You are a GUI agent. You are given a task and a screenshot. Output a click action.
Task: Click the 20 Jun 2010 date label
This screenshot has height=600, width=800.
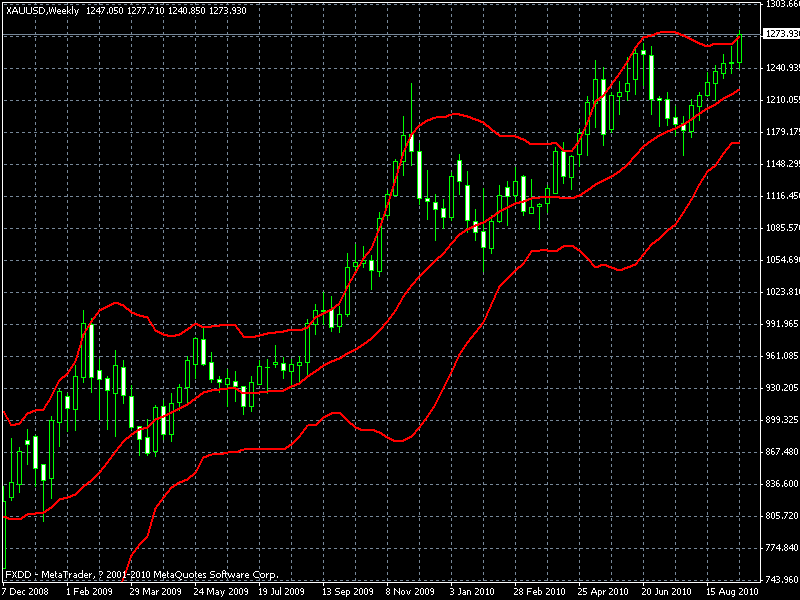click(x=666, y=592)
